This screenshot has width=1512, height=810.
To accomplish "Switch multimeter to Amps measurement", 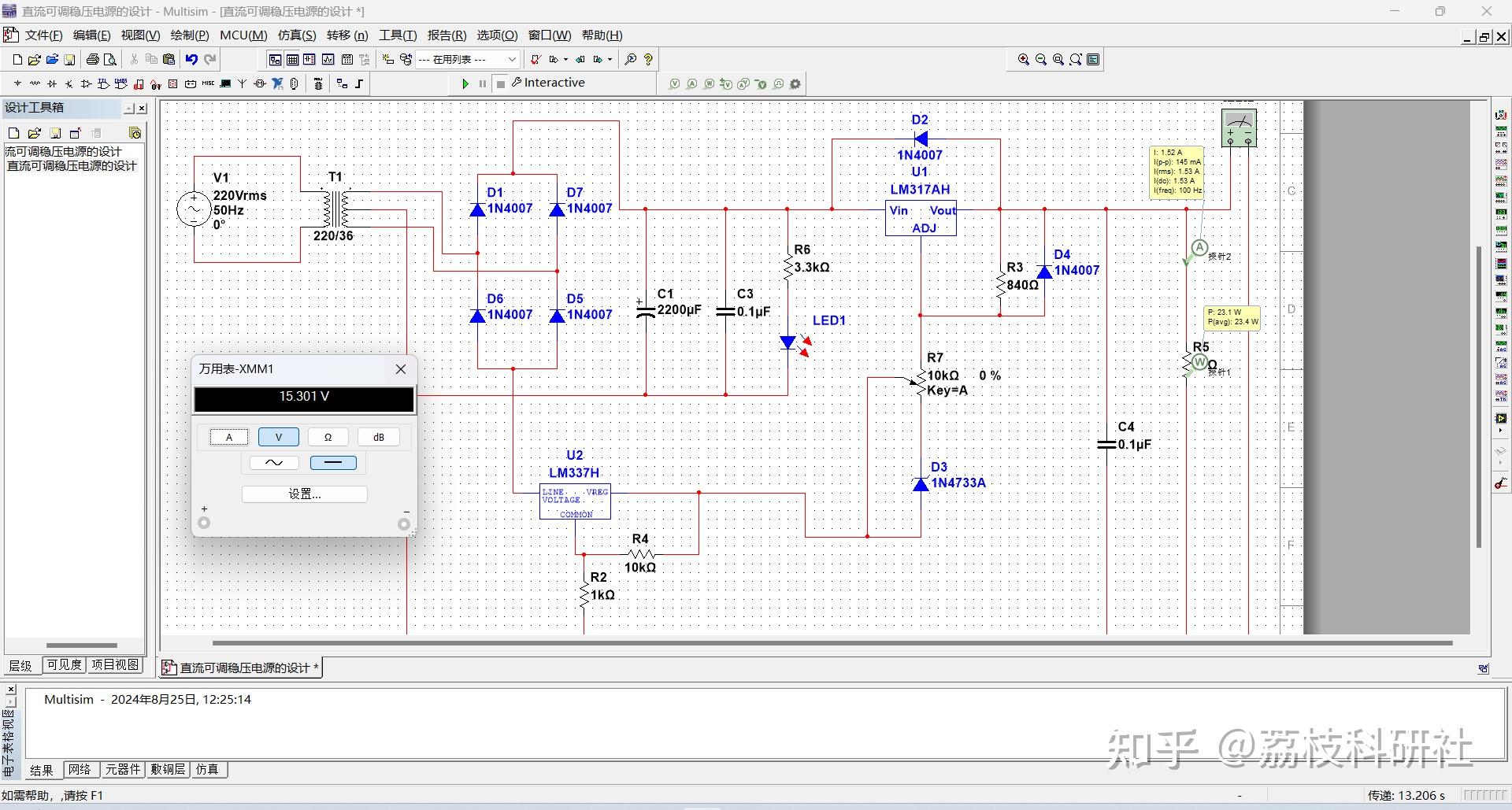I will coord(228,436).
